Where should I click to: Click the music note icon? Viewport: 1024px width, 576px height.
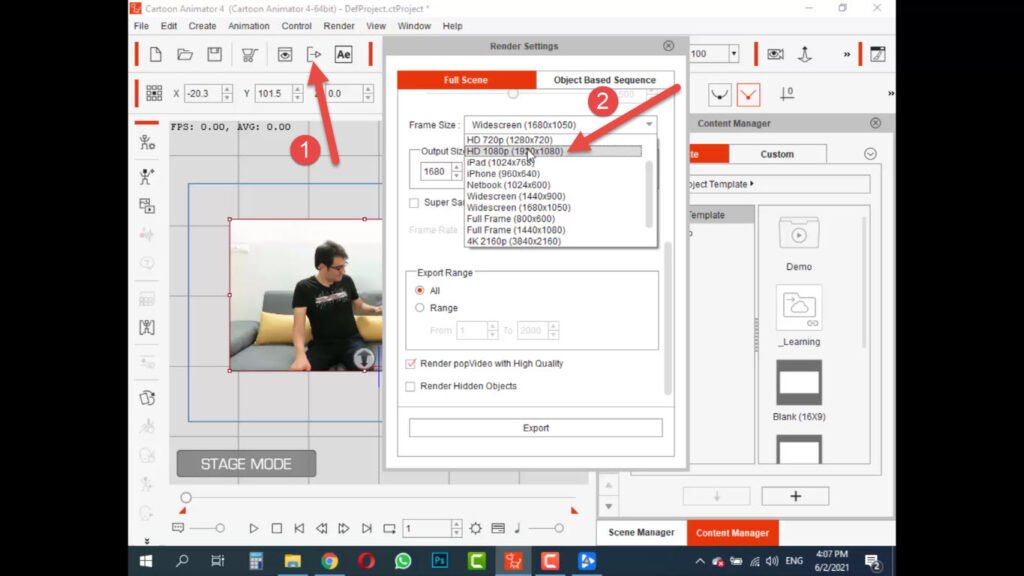tap(517, 528)
